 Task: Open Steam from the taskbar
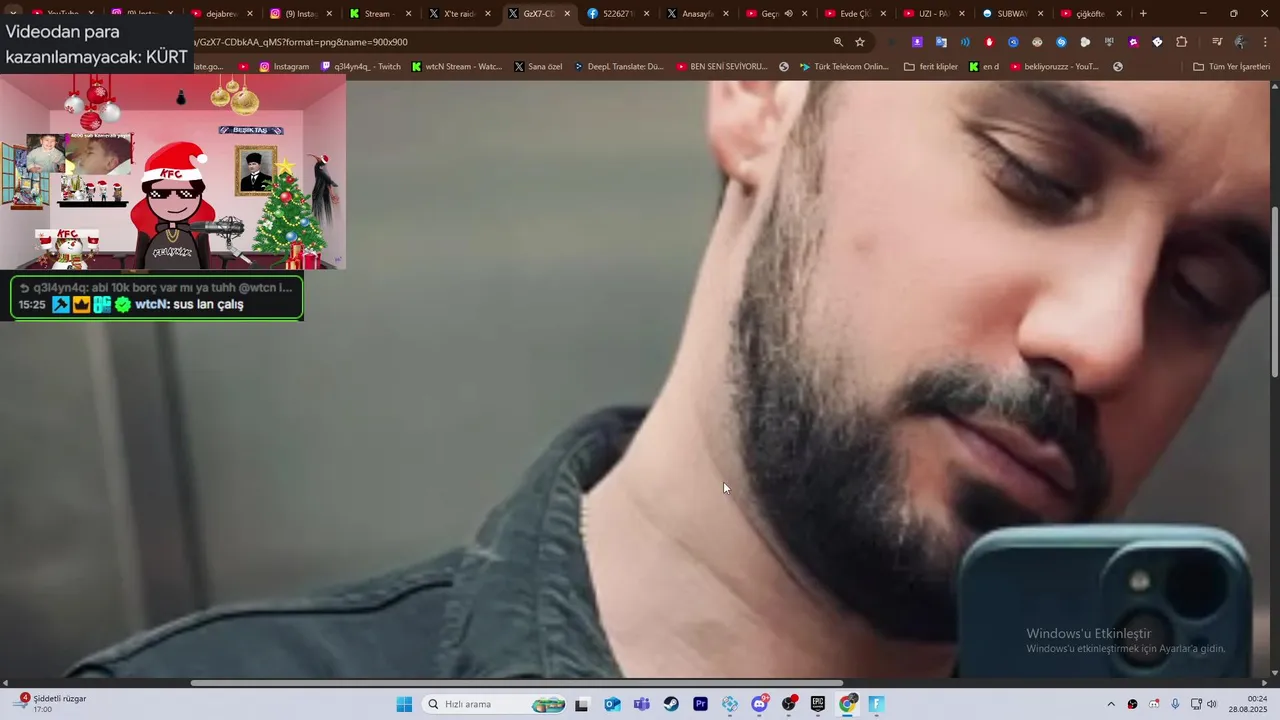coord(671,704)
